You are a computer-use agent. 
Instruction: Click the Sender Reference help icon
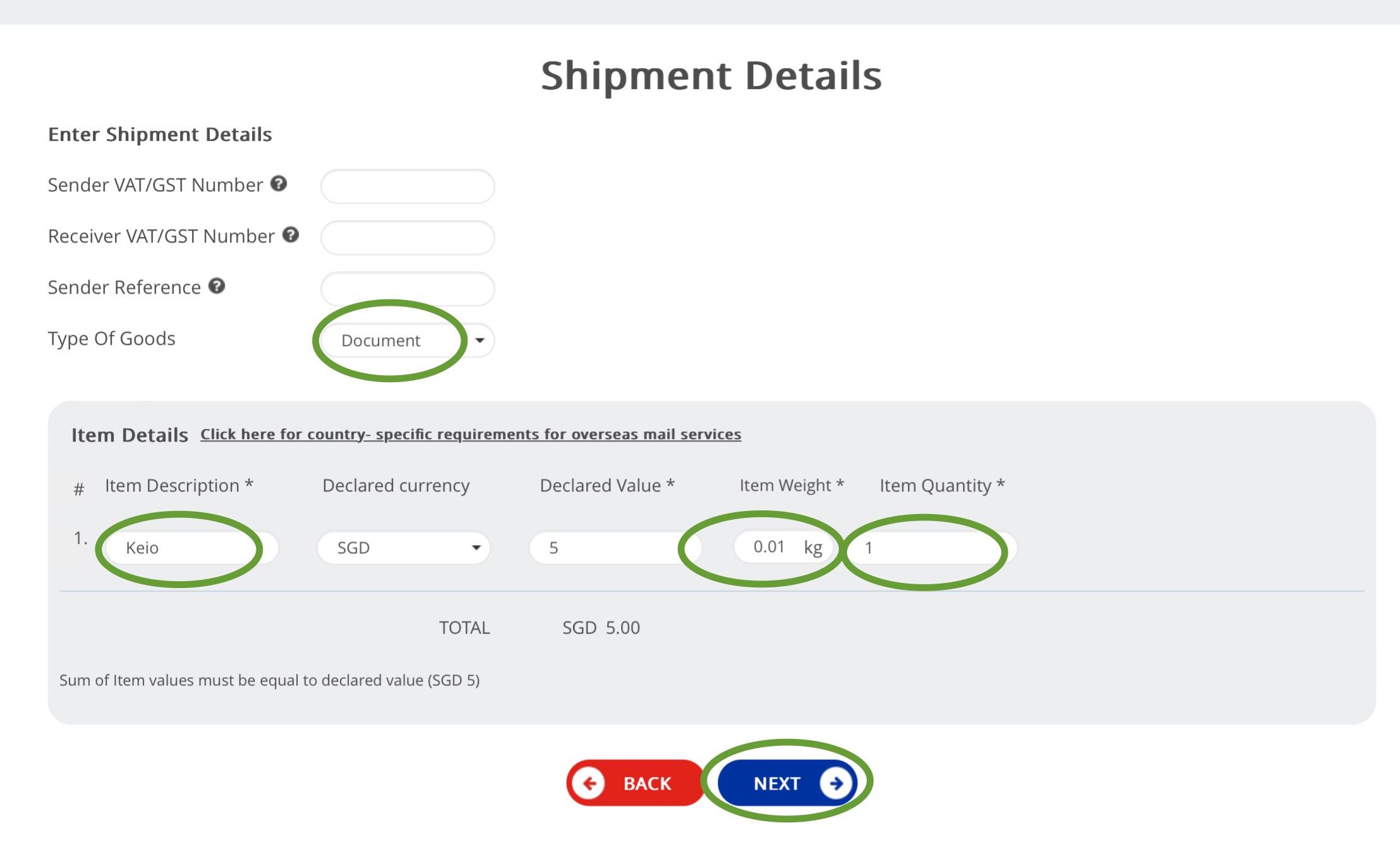[x=217, y=286]
